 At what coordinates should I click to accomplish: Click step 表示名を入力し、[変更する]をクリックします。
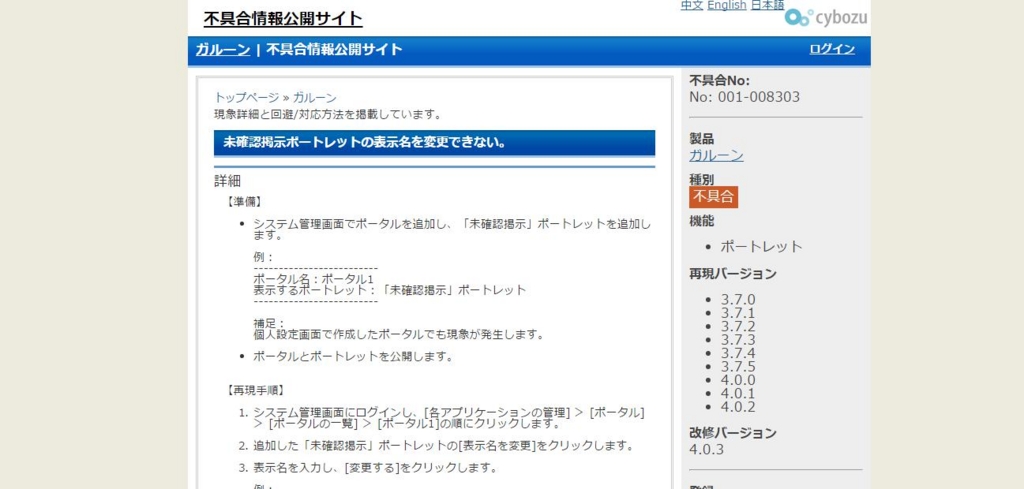click(x=376, y=468)
